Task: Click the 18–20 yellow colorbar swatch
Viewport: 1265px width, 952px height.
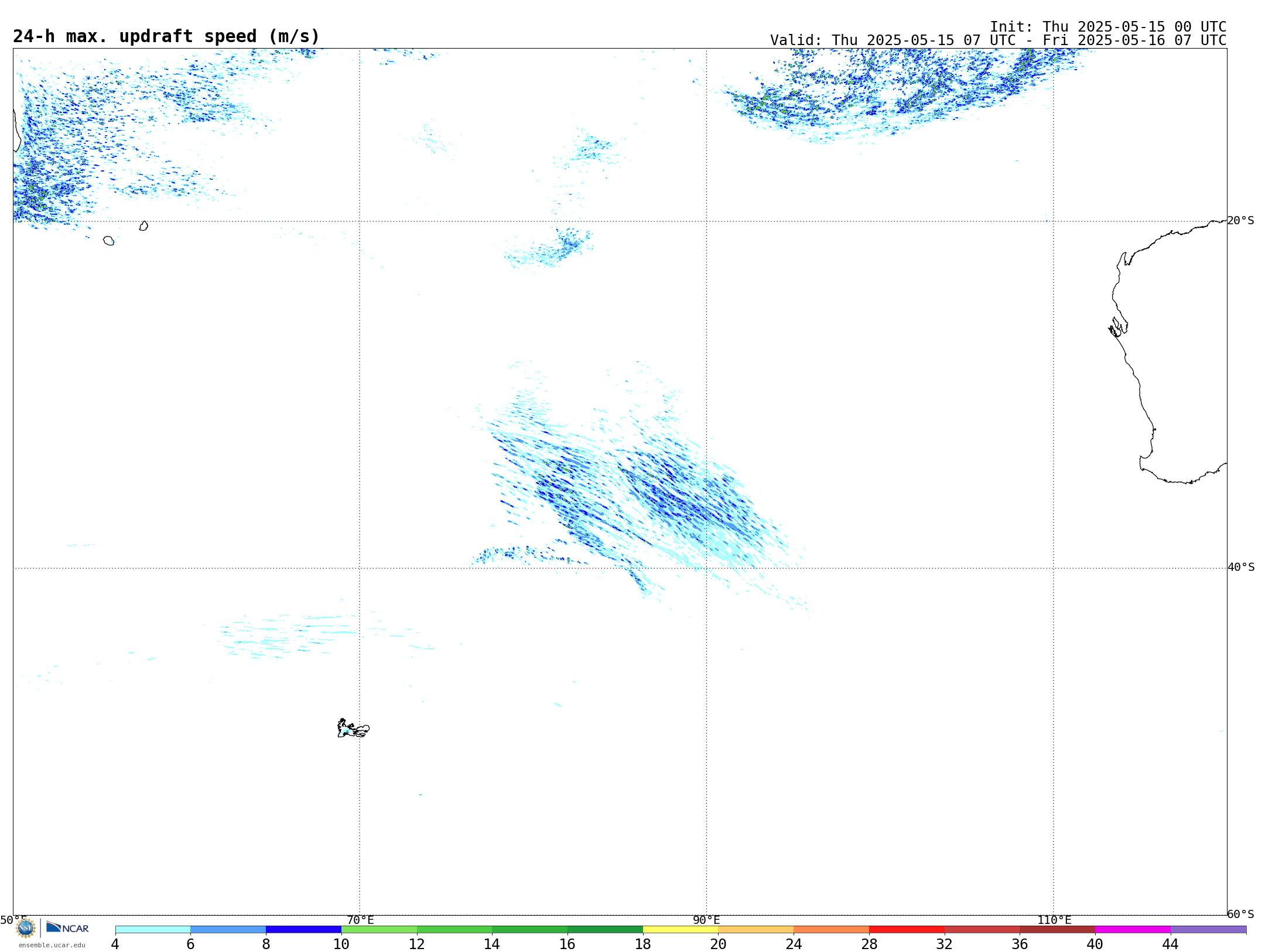Action: coord(681,930)
